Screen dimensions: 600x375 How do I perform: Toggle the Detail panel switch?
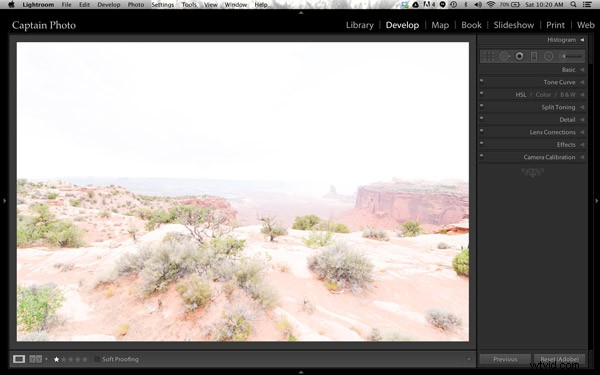coord(481,118)
